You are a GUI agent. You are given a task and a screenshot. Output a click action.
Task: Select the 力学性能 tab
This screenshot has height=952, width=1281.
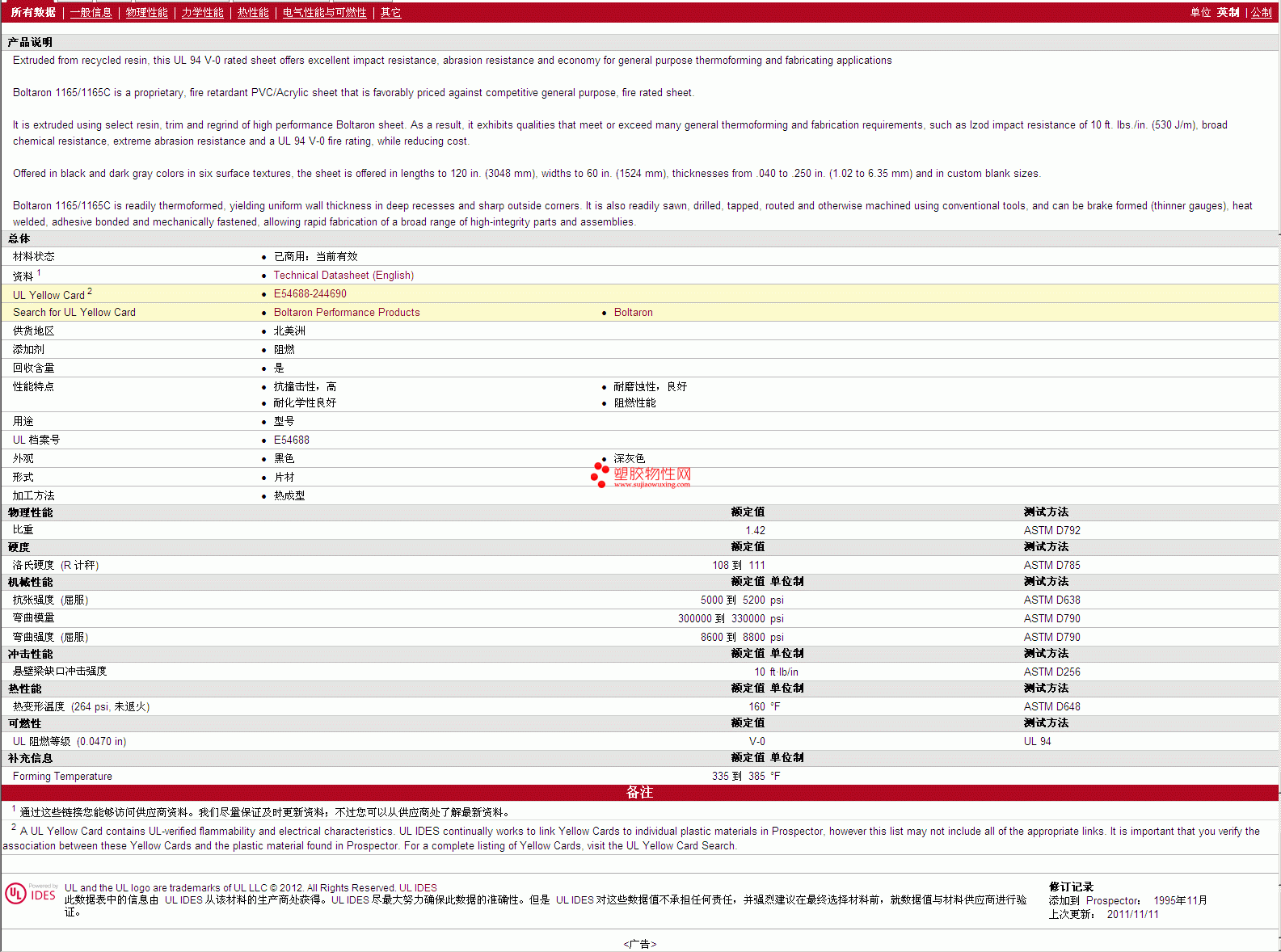pyautogui.click(x=202, y=12)
